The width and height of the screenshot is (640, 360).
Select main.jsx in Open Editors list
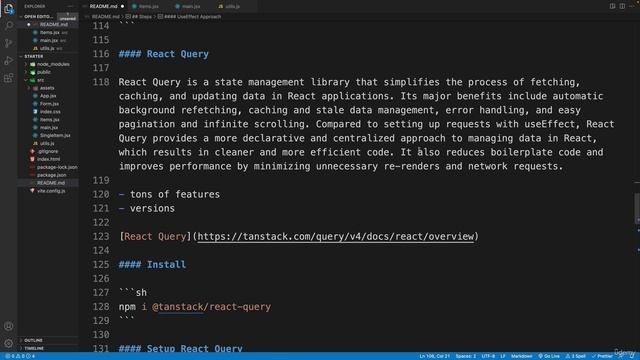pos(49,40)
